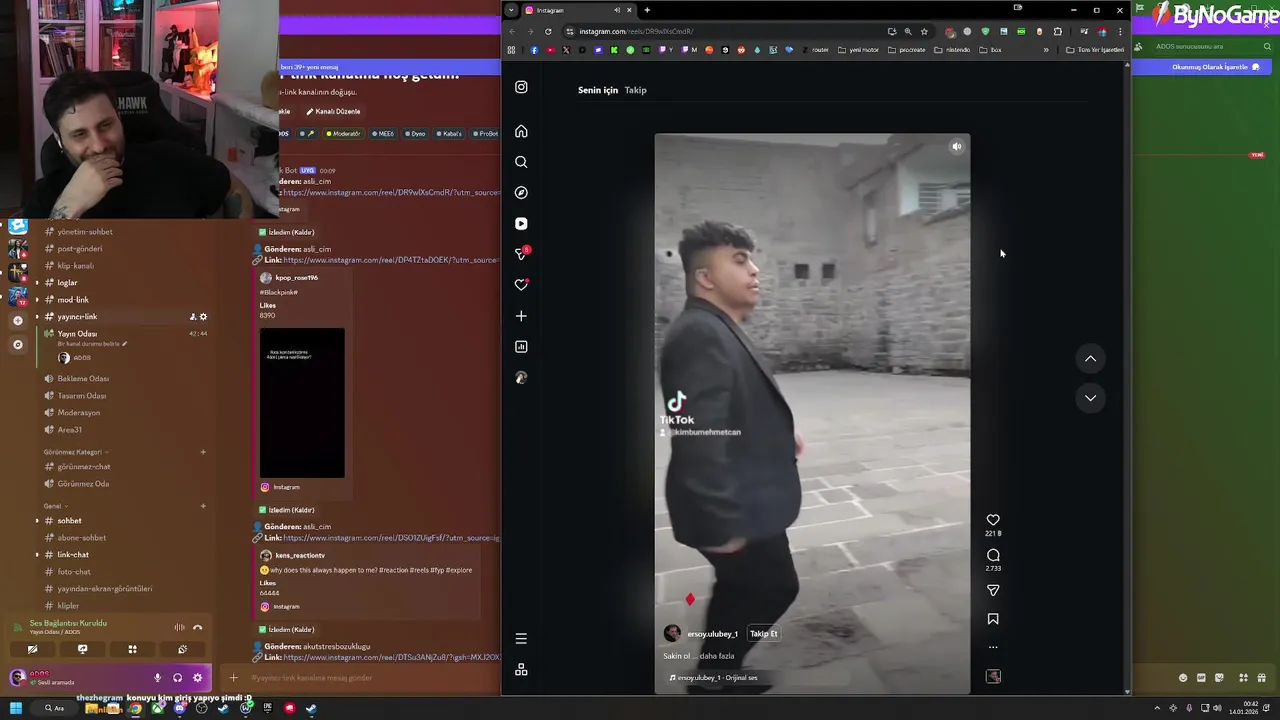Screen dimensions: 1280x720
Task: Share the reel via the send icon
Action: [x=993, y=590]
